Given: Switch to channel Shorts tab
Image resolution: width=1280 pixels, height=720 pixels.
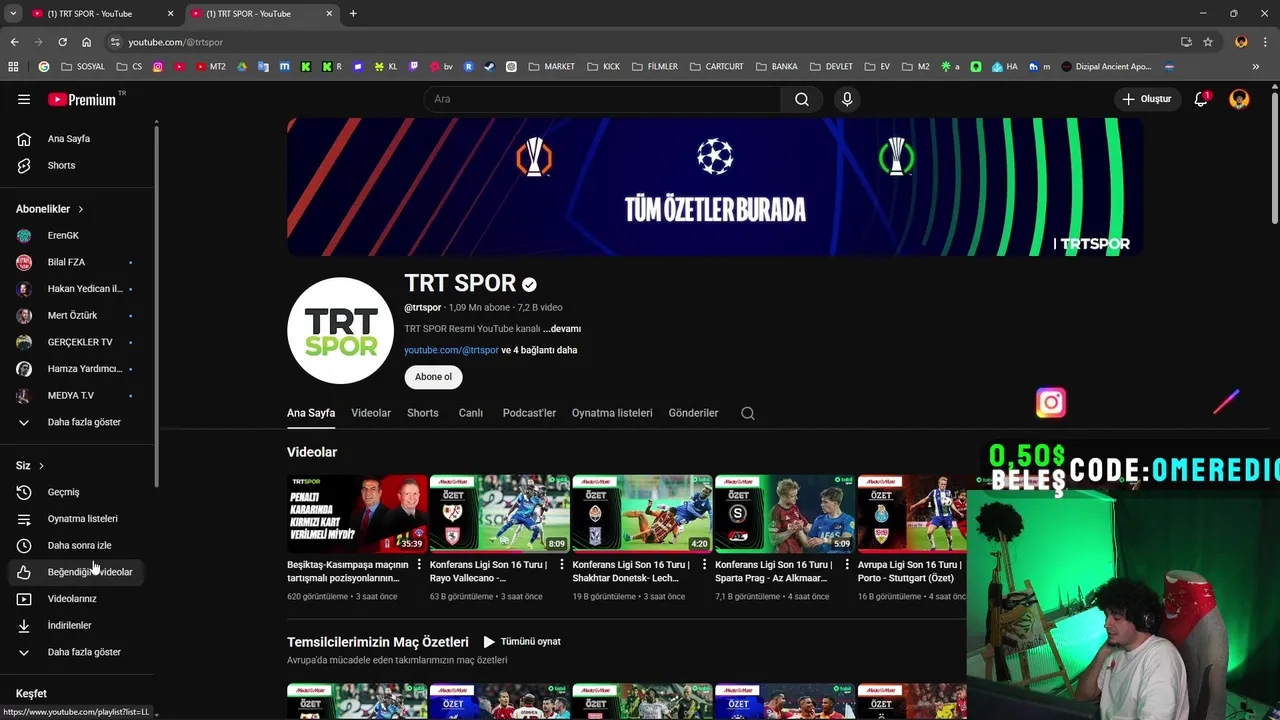Looking at the screenshot, I should 423,413.
